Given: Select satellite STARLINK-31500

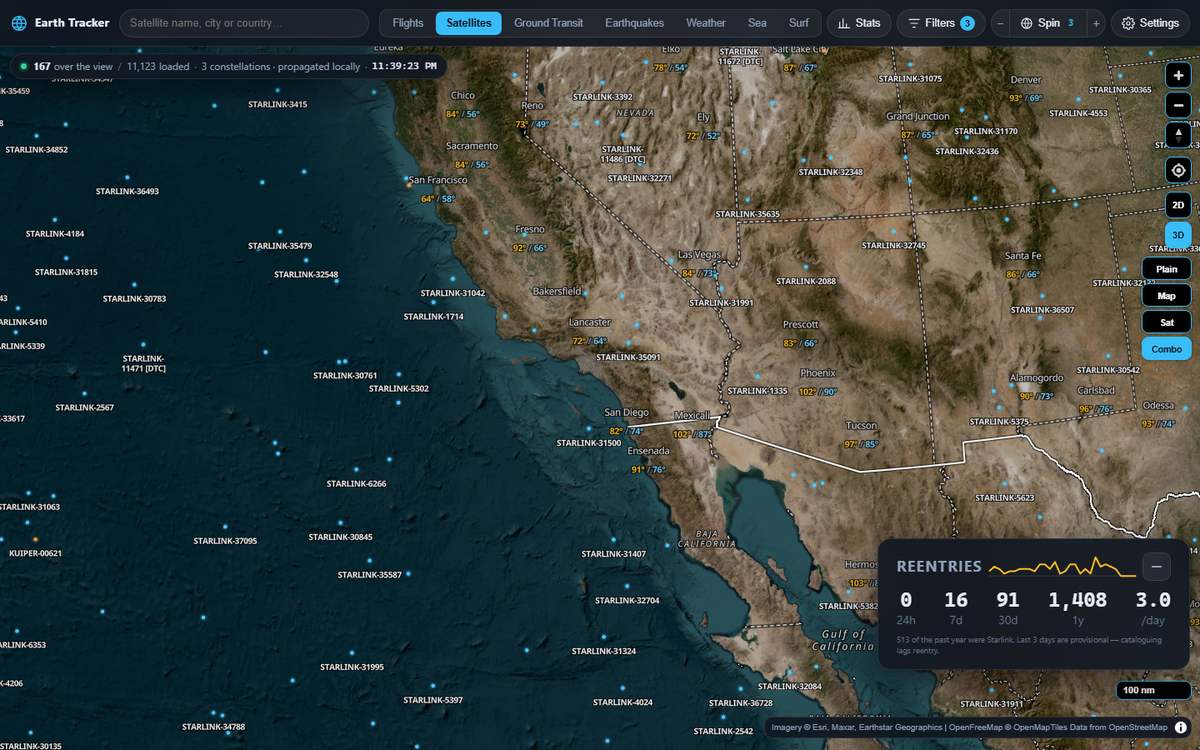Looking at the screenshot, I should (x=589, y=443).
